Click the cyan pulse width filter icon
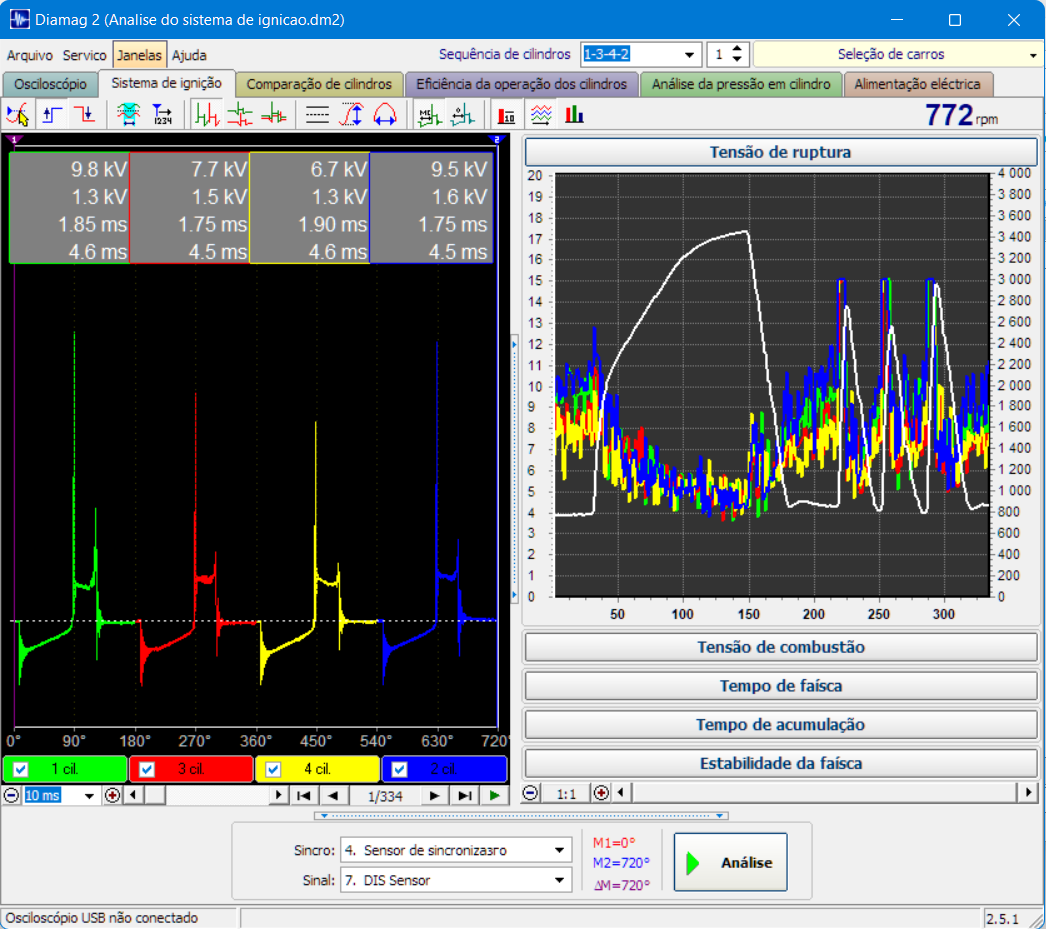 [128, 115]
